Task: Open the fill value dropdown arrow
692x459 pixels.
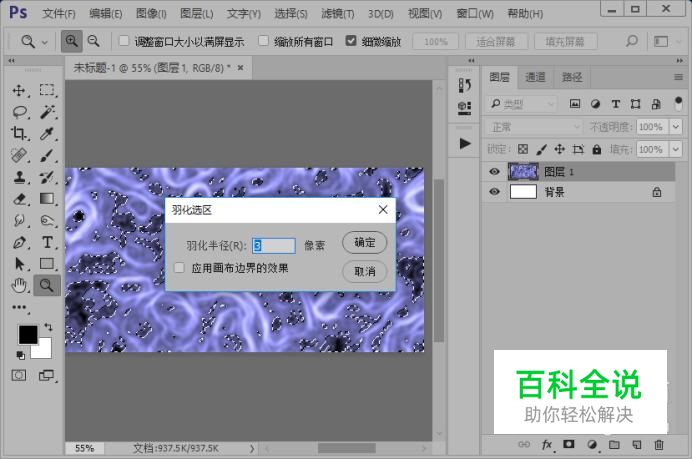Action: click(676, 149)
